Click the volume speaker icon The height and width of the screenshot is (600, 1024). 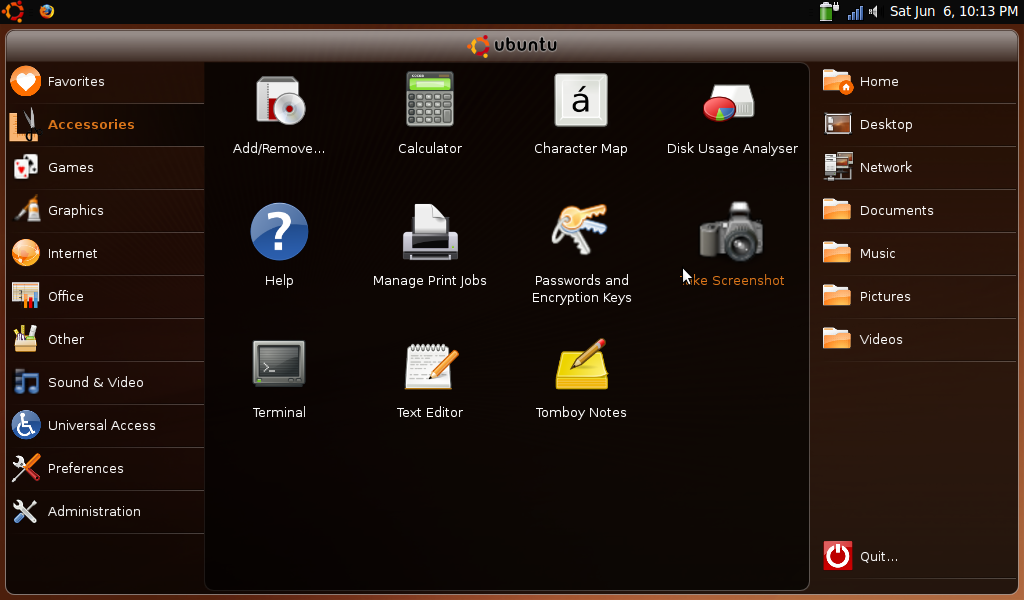[x=873, y=12]
